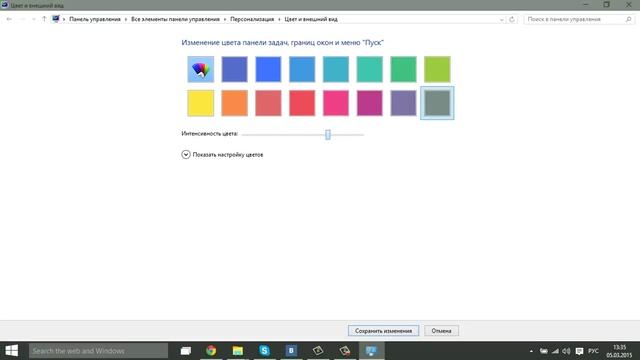
Task: Select the orange color swatch
Action: click(x=234, y=103)
